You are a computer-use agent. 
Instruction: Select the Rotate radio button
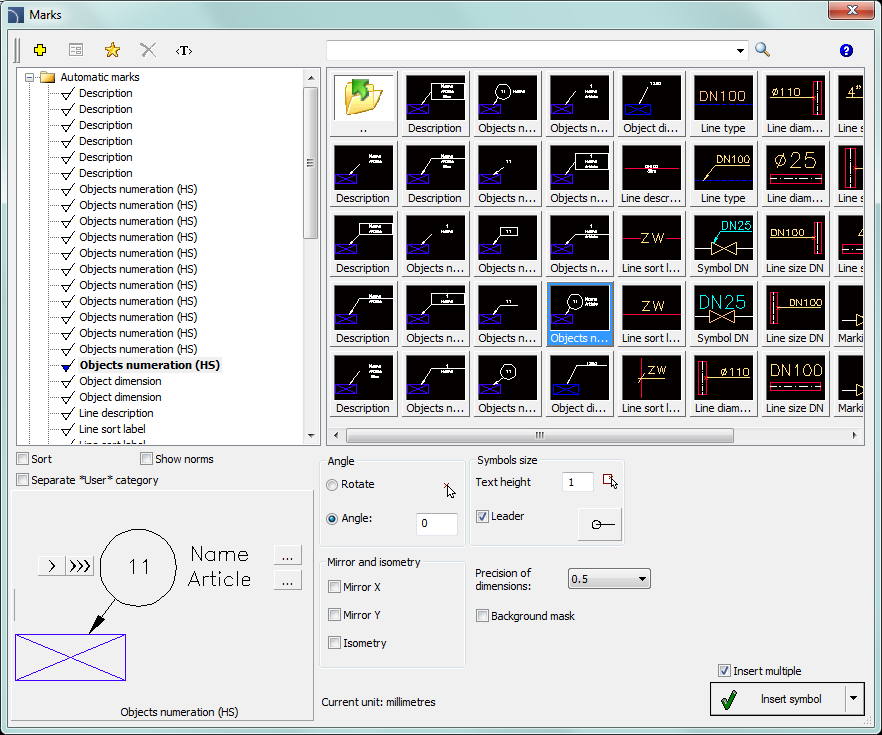[332, 484]
